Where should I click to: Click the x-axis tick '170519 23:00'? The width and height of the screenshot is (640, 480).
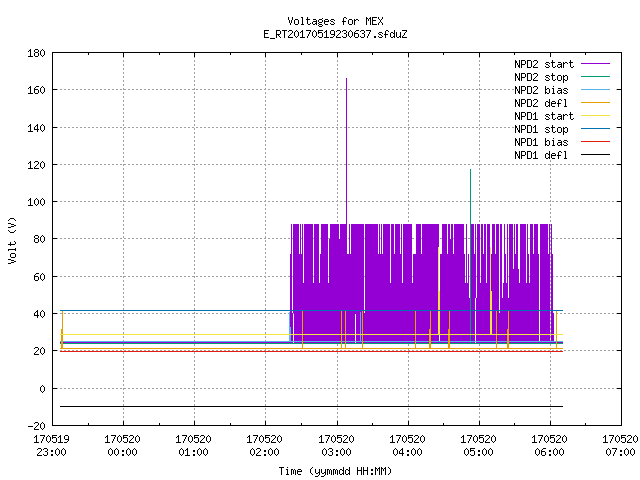point(51,446)
